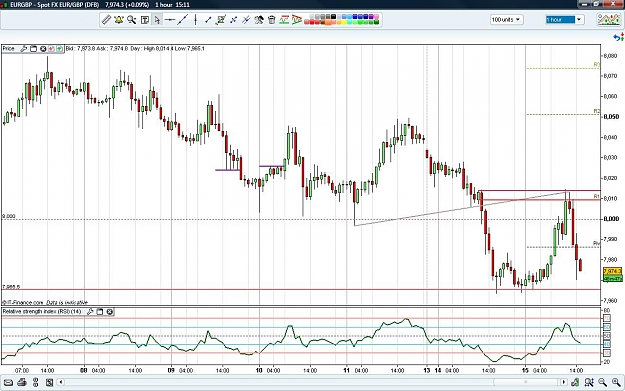Screen dimensions: 625x391
Task: Click the current price label 7,974.3
Action: [613, 271]
